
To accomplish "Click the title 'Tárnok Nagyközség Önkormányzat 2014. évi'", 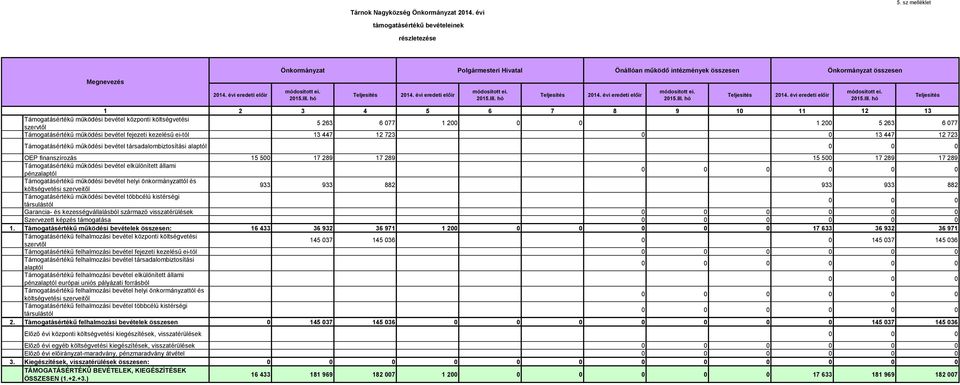I will click(x=417, y=12).
